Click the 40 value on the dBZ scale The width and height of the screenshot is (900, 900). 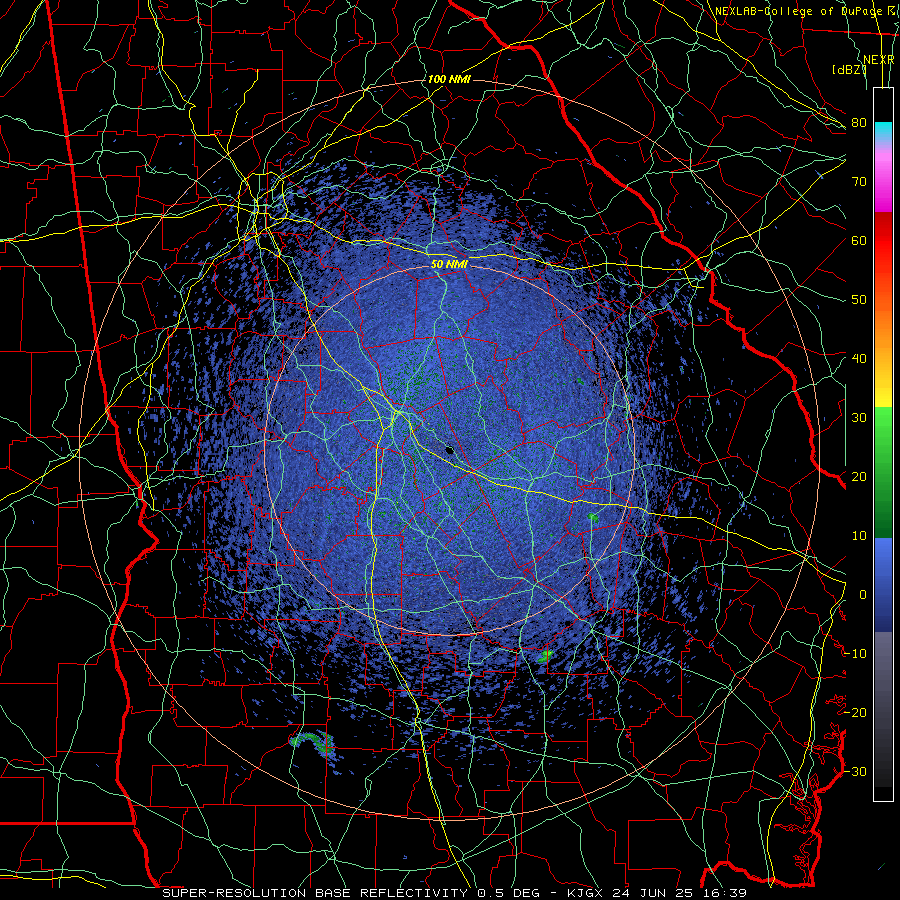[x=859, y=359]
